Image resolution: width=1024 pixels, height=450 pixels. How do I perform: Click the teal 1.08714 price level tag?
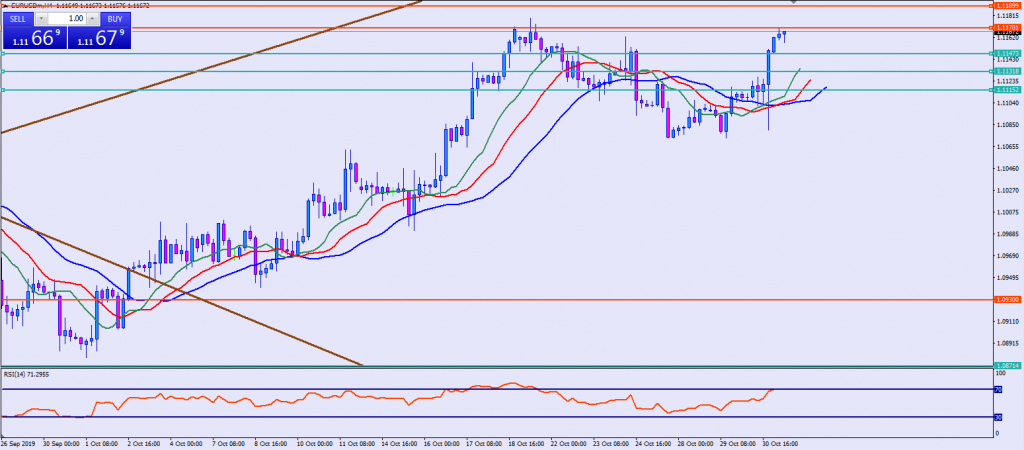(1007, 366)
